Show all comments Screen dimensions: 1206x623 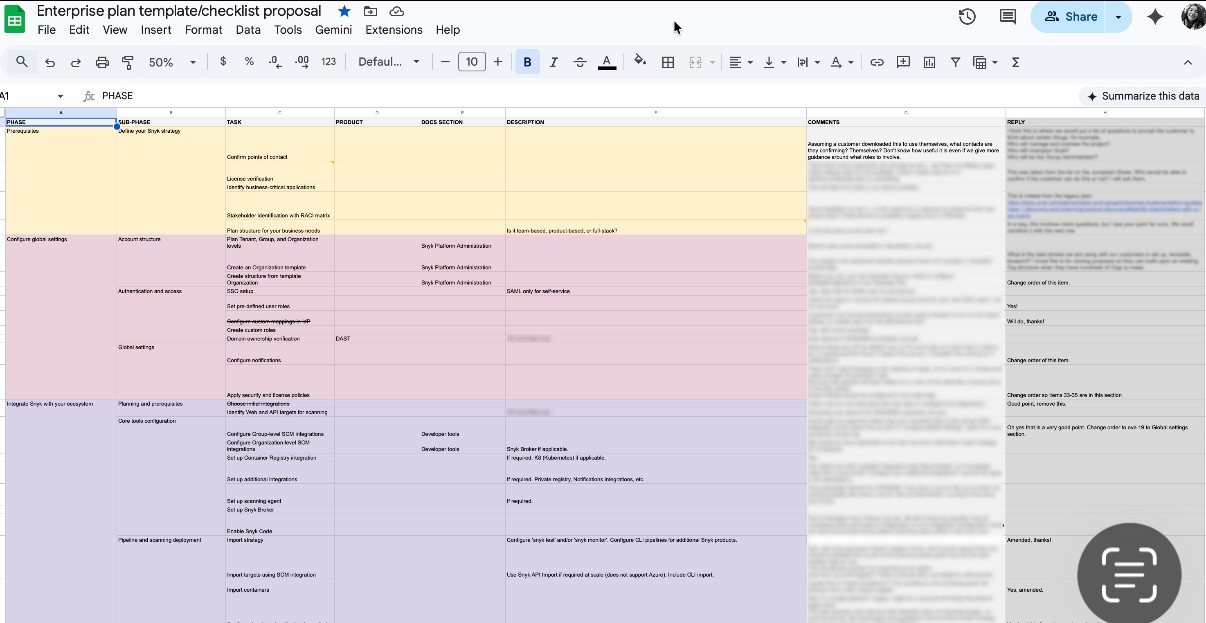point(1006,16)
